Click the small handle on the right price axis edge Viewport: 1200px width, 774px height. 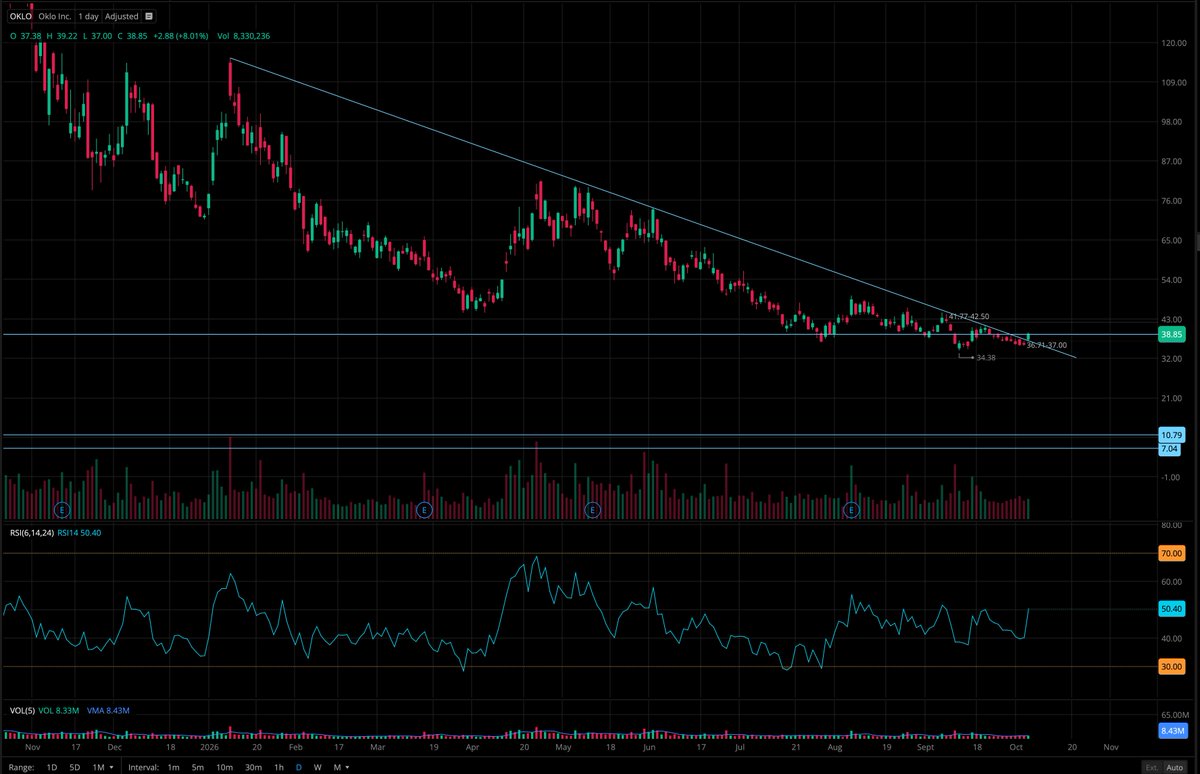click(x=1196, y=240)
